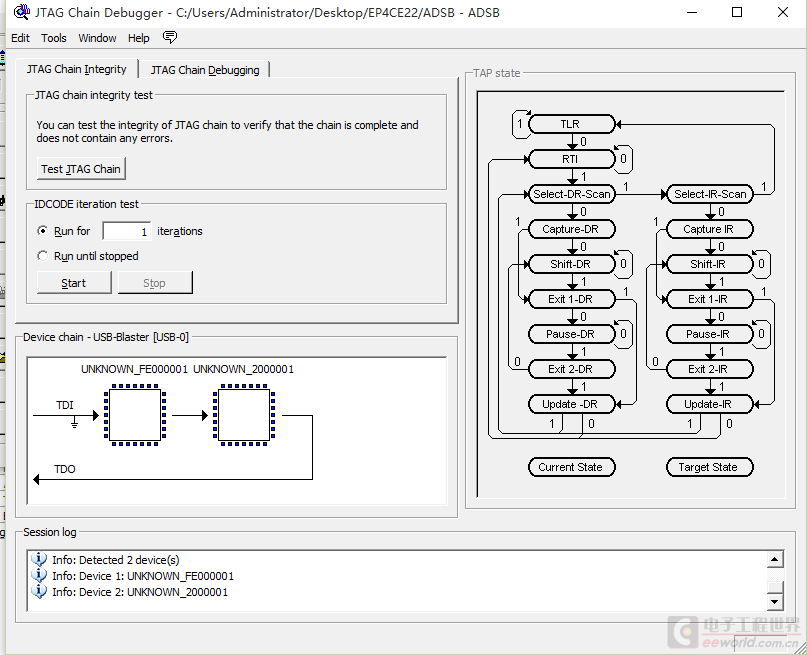The height and width of the screenshot is (655, 807).
Task: Click the iterations number input field
Action: click(x=127, y=231)
